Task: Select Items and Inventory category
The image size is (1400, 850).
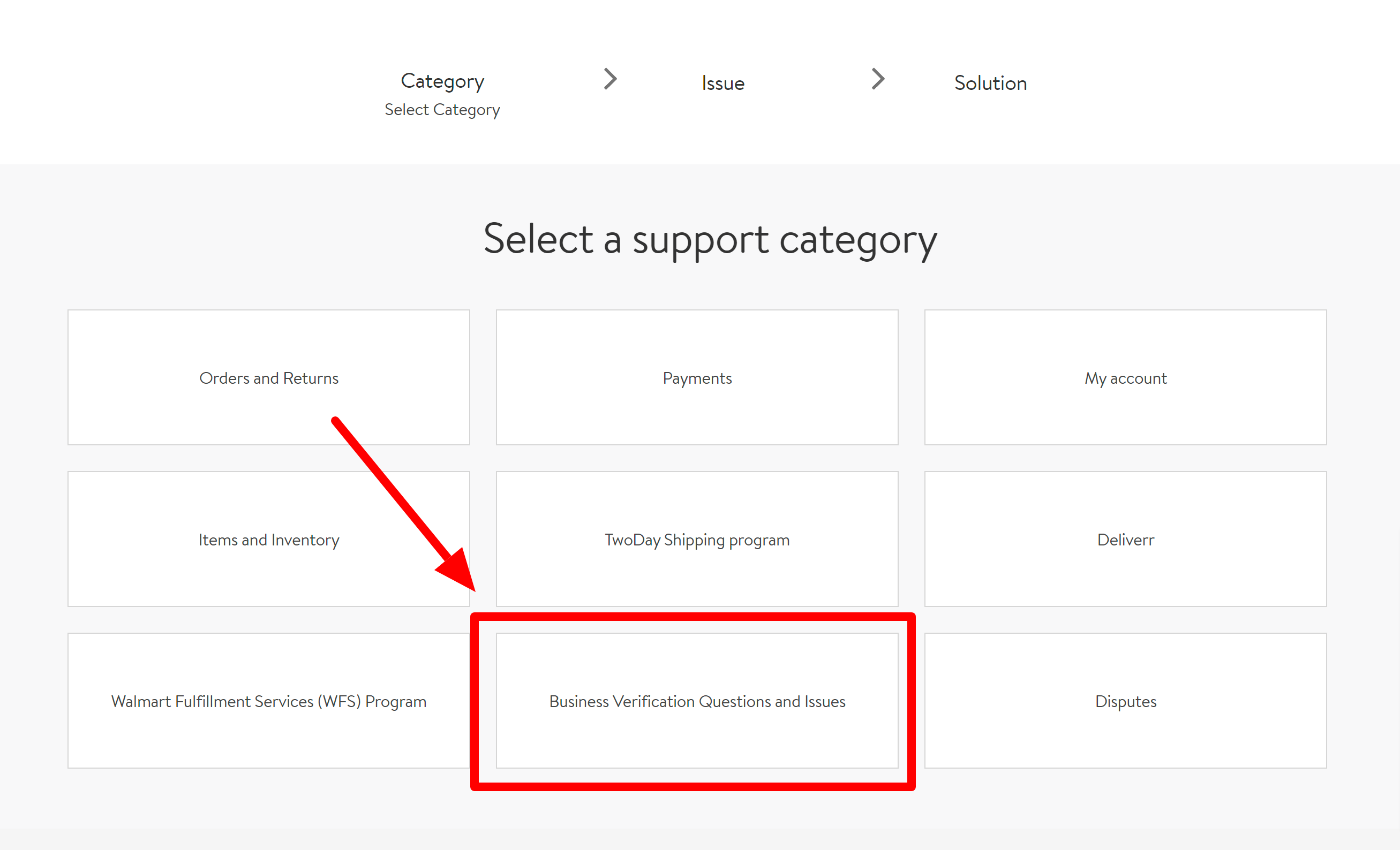Action: pyautogui.click(x=269, y=539)
